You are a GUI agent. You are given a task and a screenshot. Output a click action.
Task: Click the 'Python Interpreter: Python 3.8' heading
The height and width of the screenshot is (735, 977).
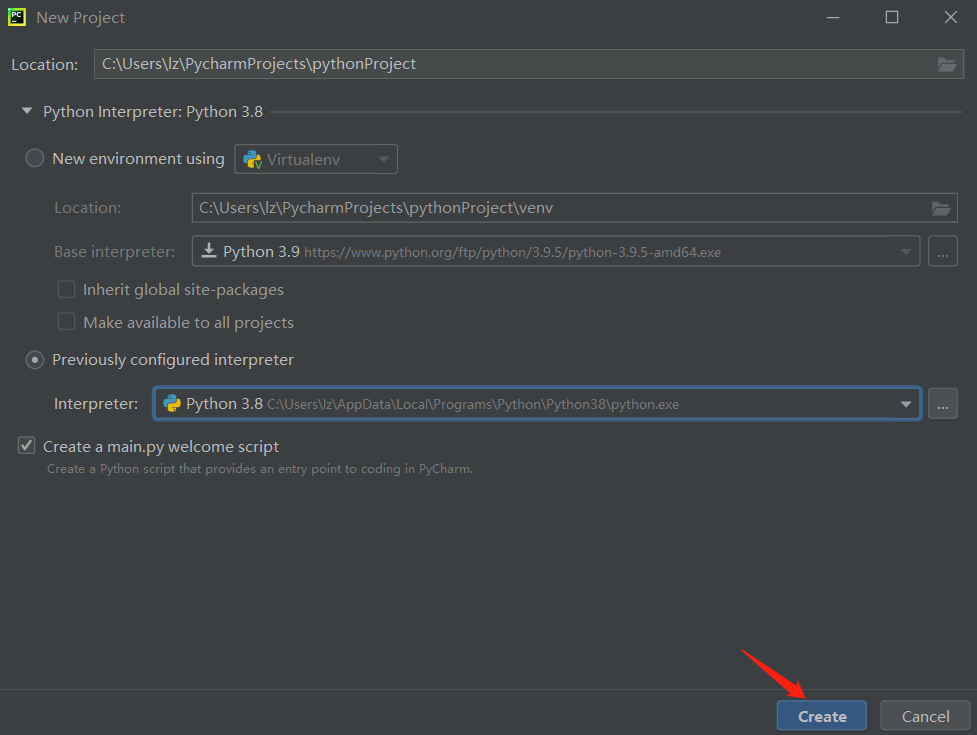[153, 111]
